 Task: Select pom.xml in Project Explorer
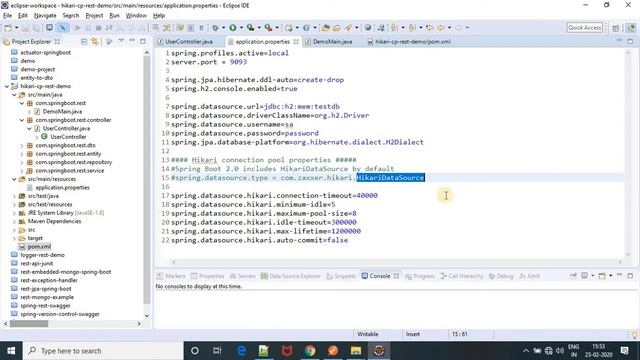(x=39, y=247)
